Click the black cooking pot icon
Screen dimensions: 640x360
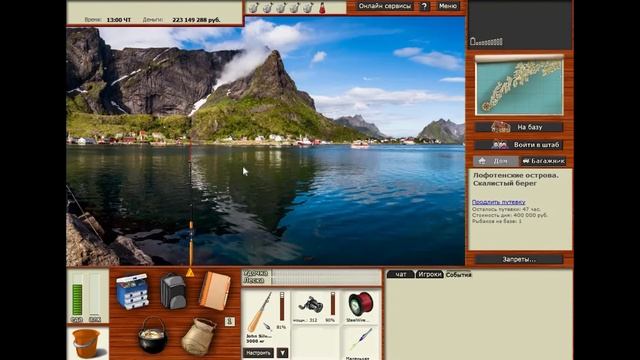[153, 335]
